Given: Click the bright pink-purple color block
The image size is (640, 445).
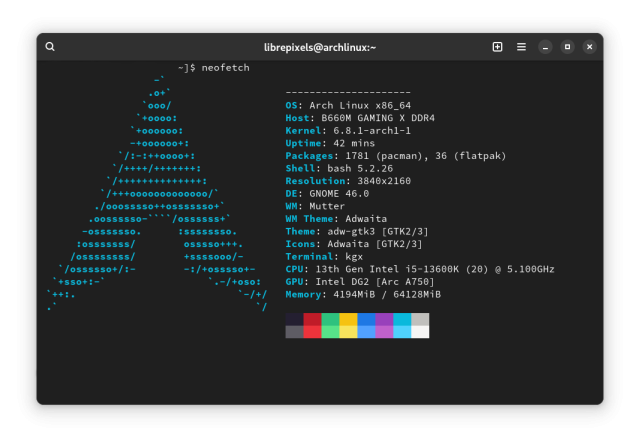Looking at the screenshot, I should pos(384,332).
